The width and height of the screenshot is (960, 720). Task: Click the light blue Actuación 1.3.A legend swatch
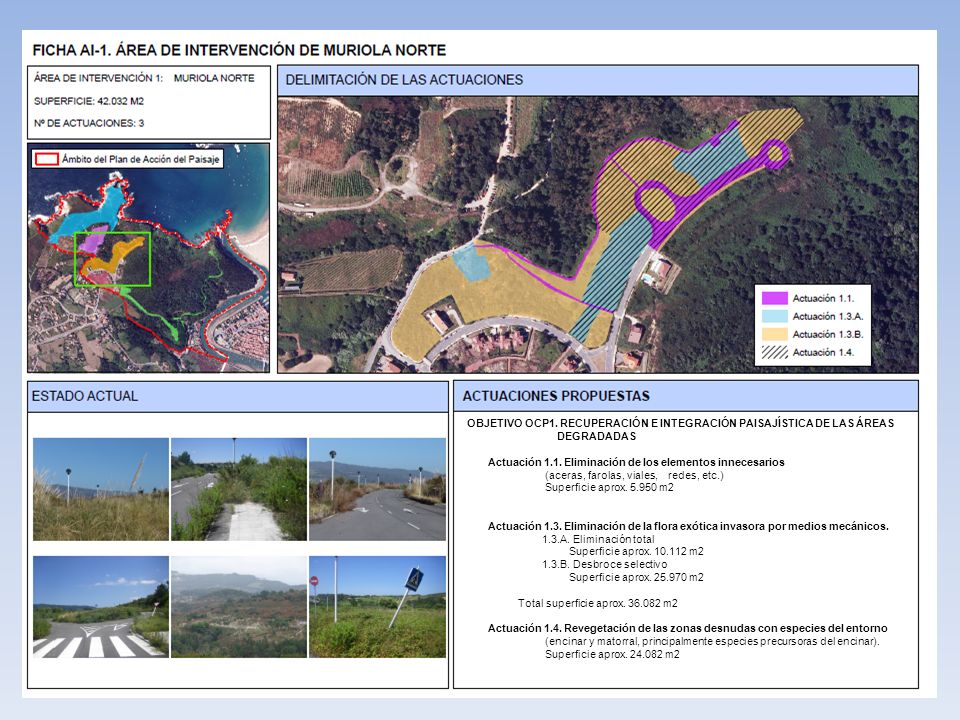click(774, 317)
